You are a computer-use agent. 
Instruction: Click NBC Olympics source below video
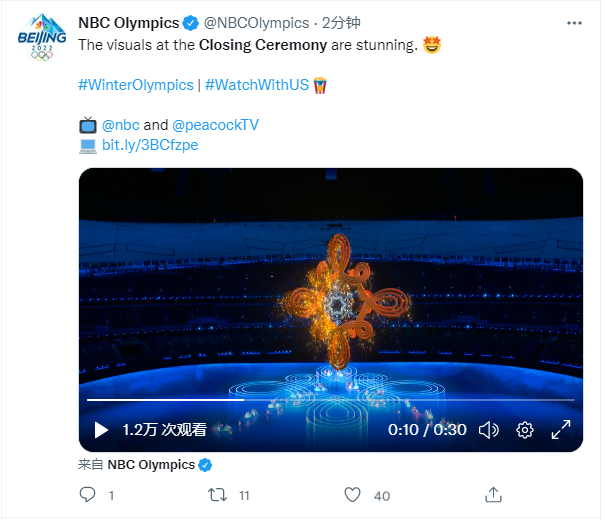point(151,465)
